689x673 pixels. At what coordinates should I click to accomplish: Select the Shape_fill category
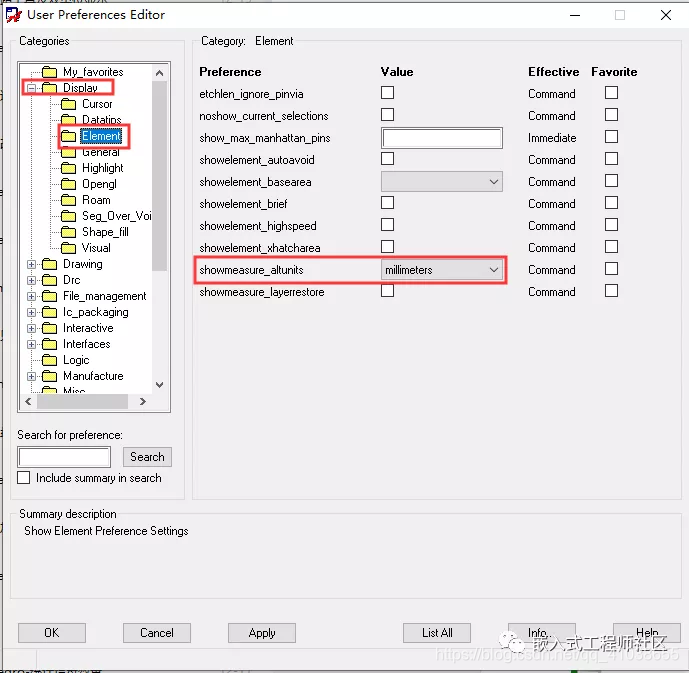105,232
